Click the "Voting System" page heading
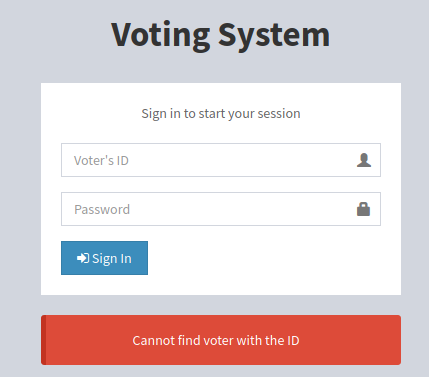 [x=221, y=35]
